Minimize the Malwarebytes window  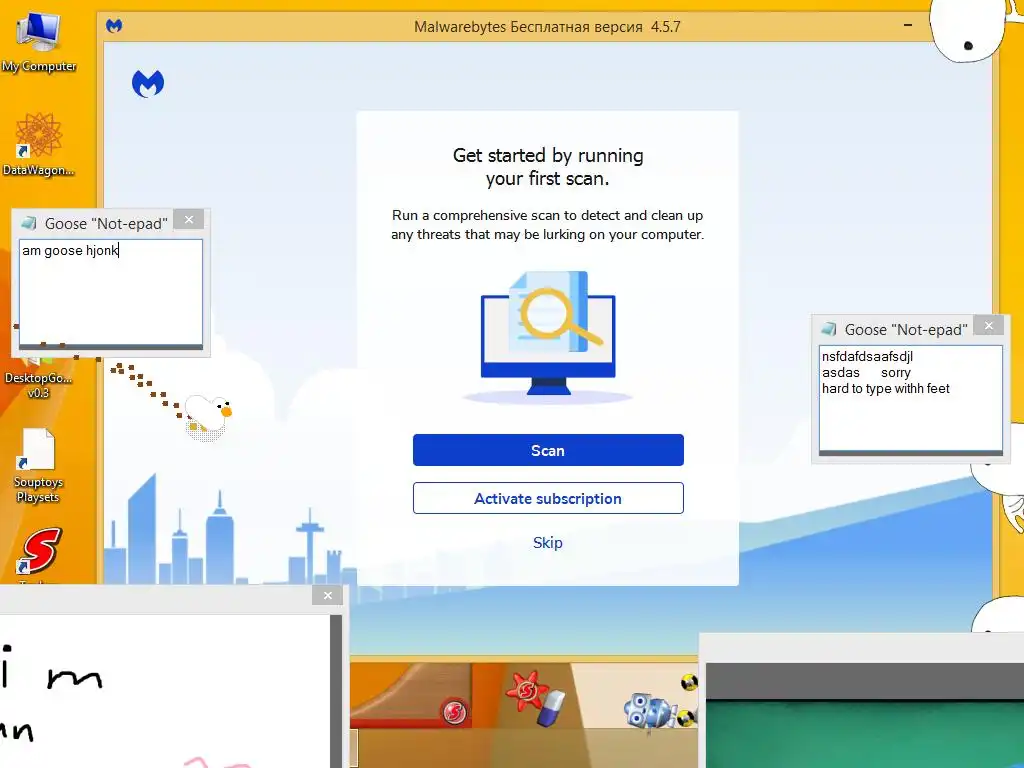pyautogui.click(x=908, y=25)
